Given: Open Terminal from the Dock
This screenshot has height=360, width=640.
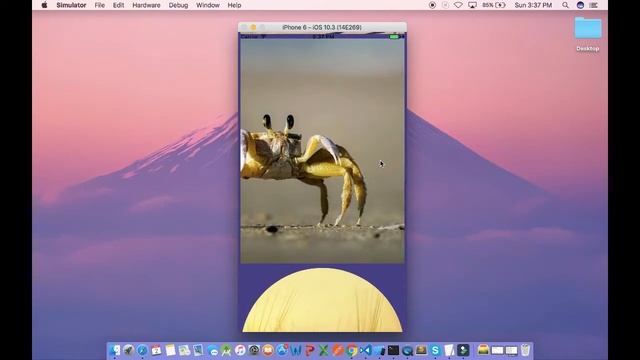Looking at the screenshot, I should [x=393, y=350].
